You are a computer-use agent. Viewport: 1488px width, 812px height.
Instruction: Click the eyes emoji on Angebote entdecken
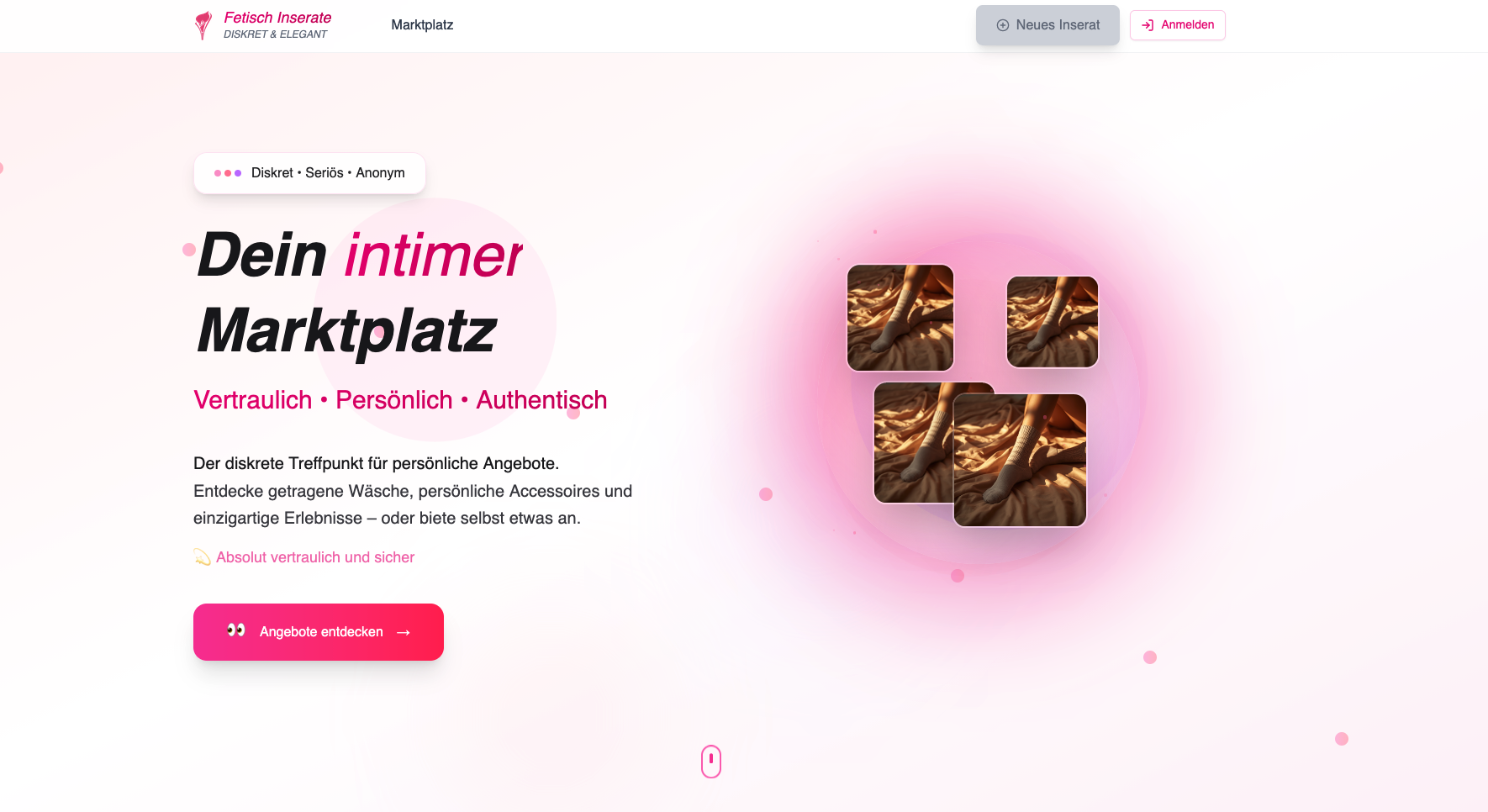236,630
